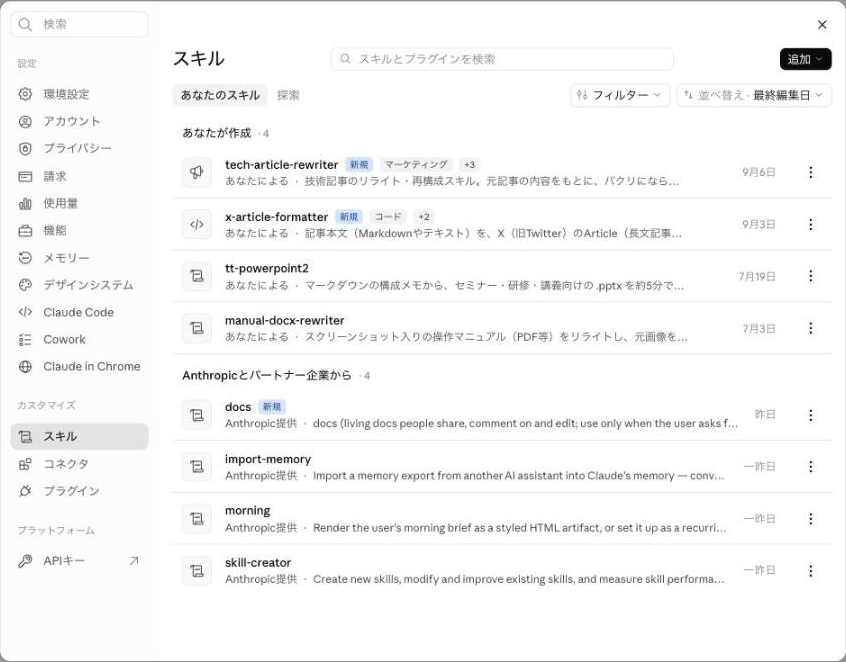Open more options for x-article-formatter
846x662 pixels.
(x=810, y=224)
